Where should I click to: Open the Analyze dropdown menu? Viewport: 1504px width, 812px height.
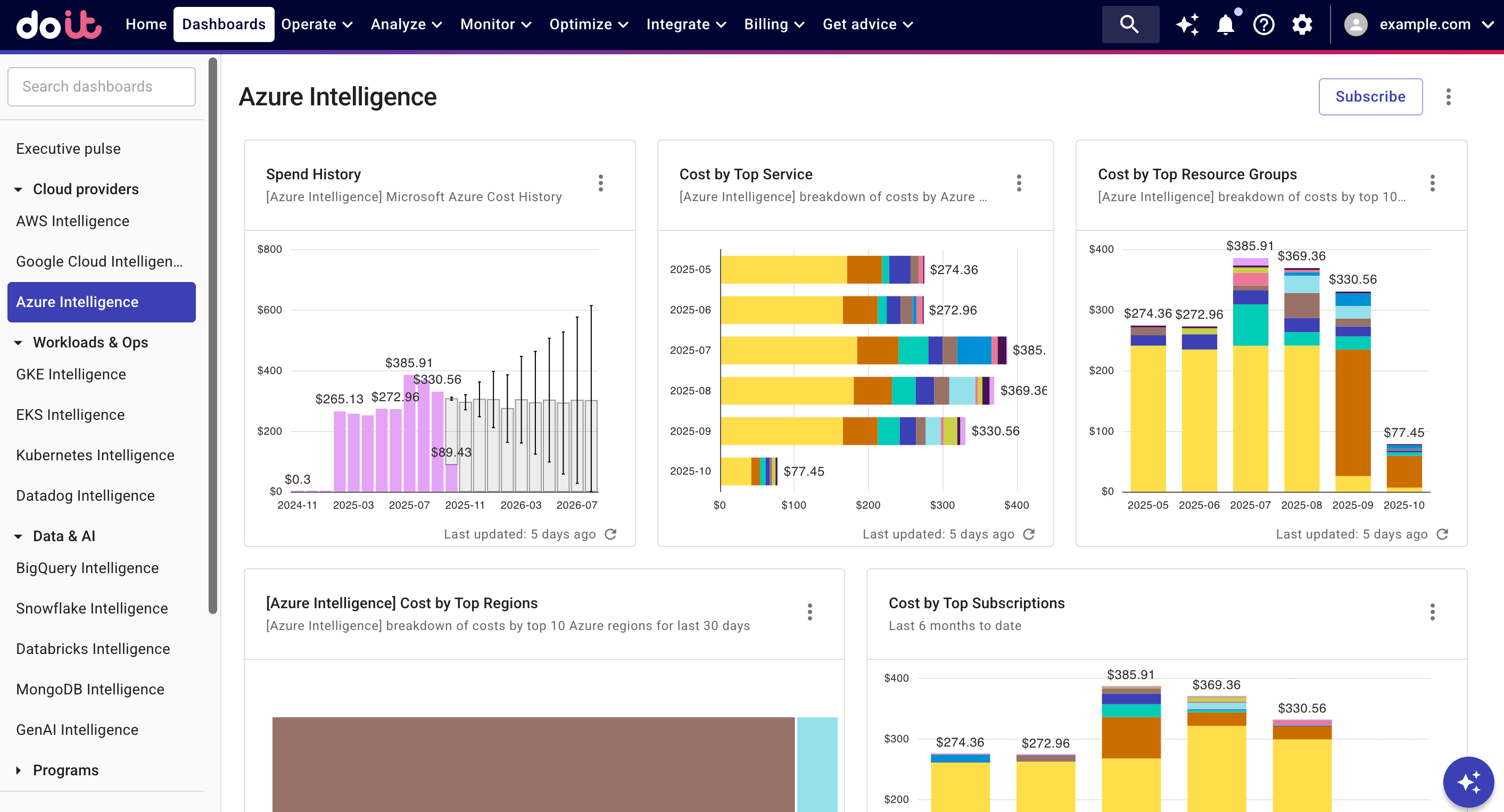(x=406, y=24)
